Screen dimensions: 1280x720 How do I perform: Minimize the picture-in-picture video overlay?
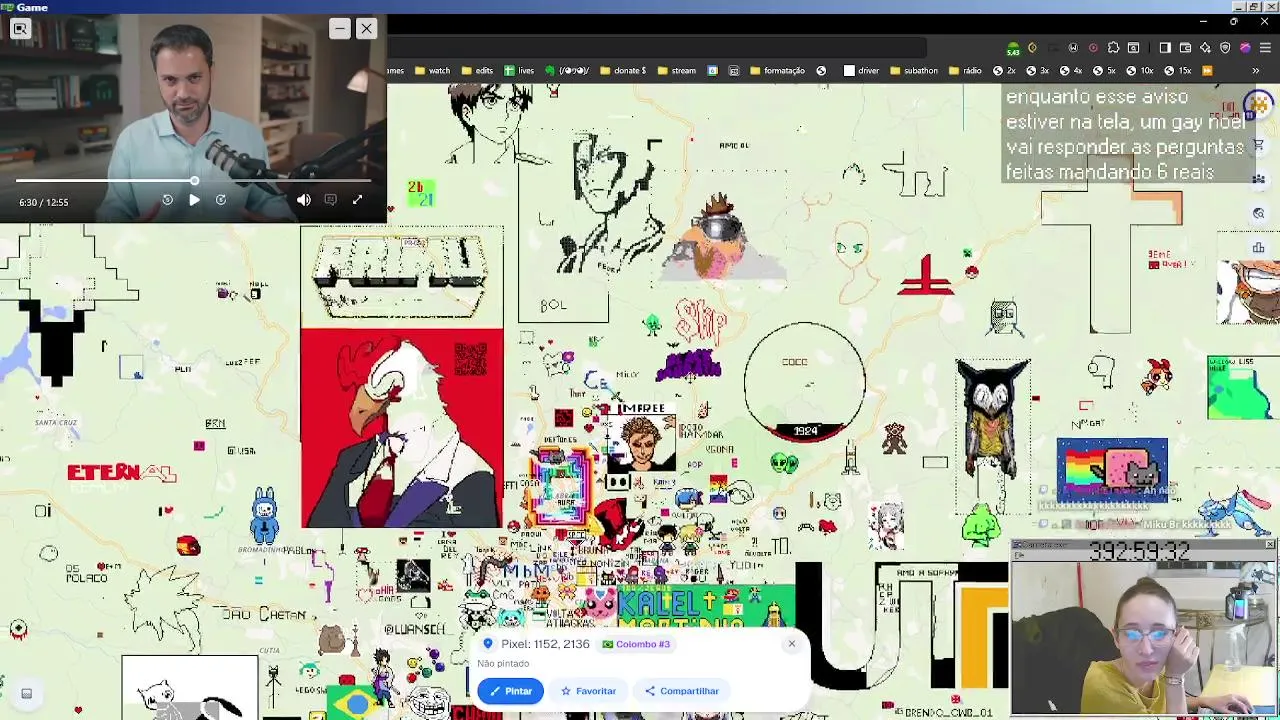[x=340, y=29]
